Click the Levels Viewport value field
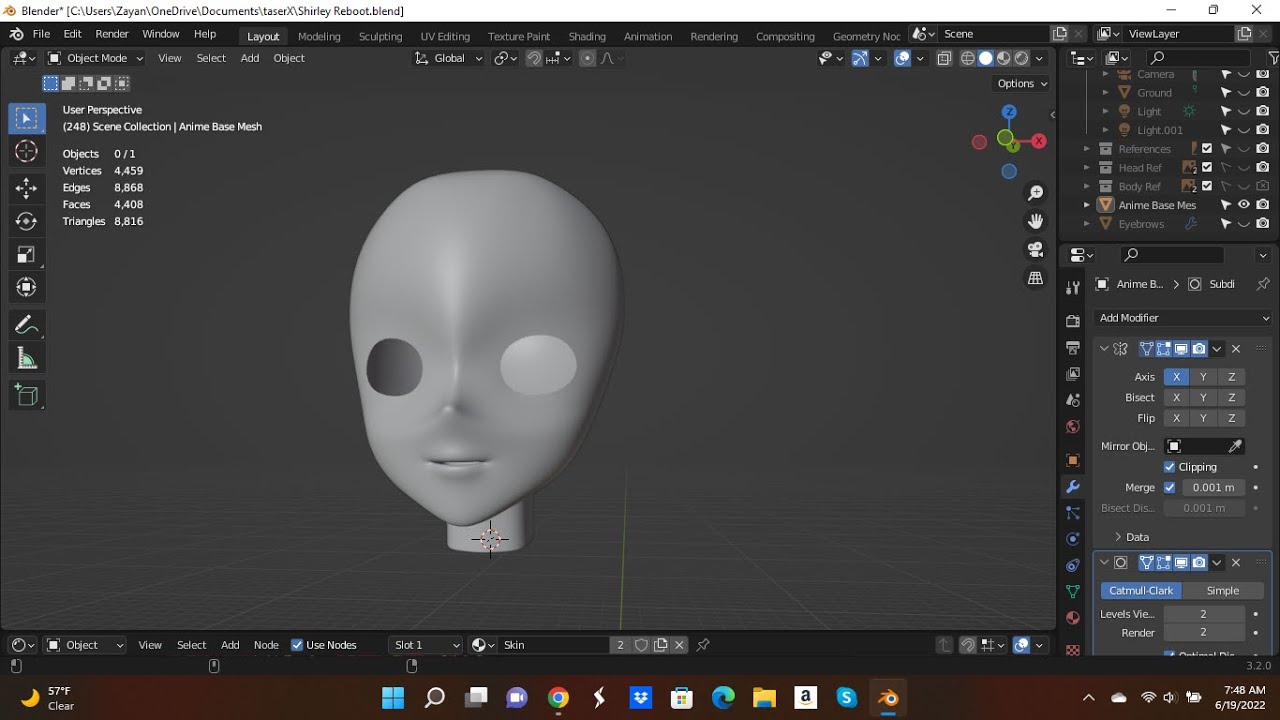The image size is (1280, 720). [1204, 614]
